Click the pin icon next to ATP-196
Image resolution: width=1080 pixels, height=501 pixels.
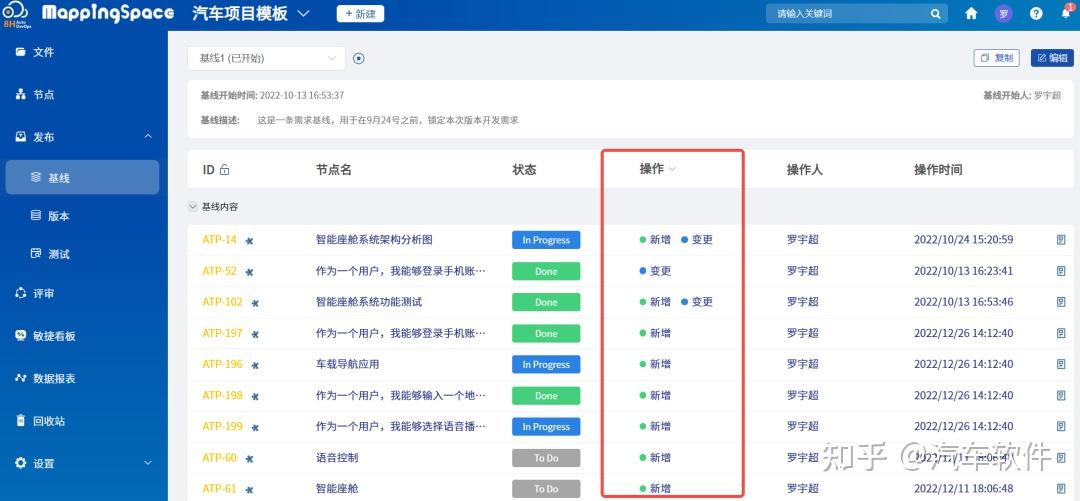tap(255, 365)
